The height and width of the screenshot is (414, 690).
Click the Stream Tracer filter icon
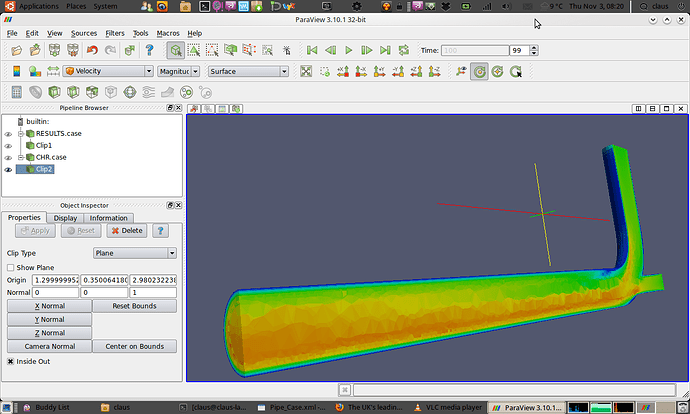149,92
